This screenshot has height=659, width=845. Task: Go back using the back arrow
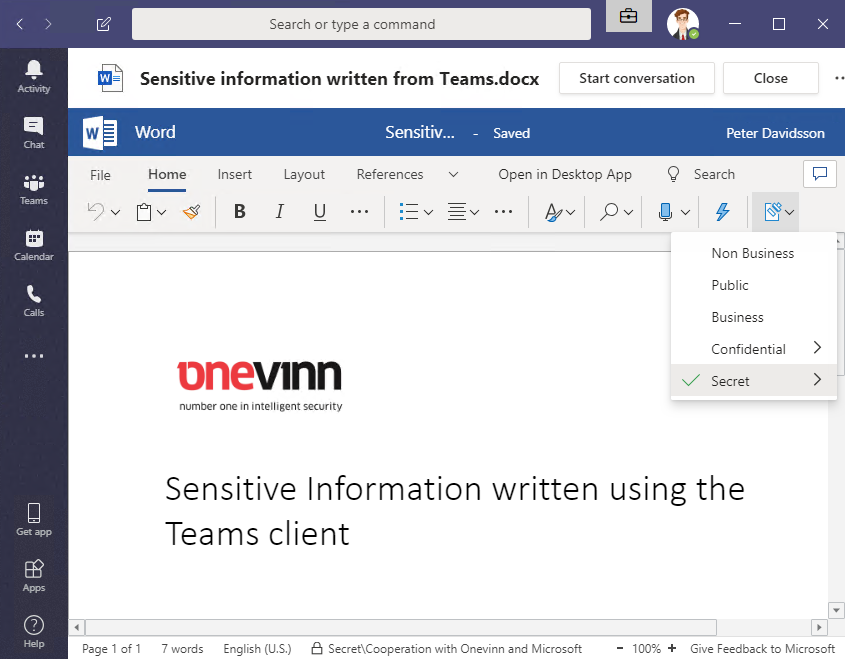coord(20,24)
